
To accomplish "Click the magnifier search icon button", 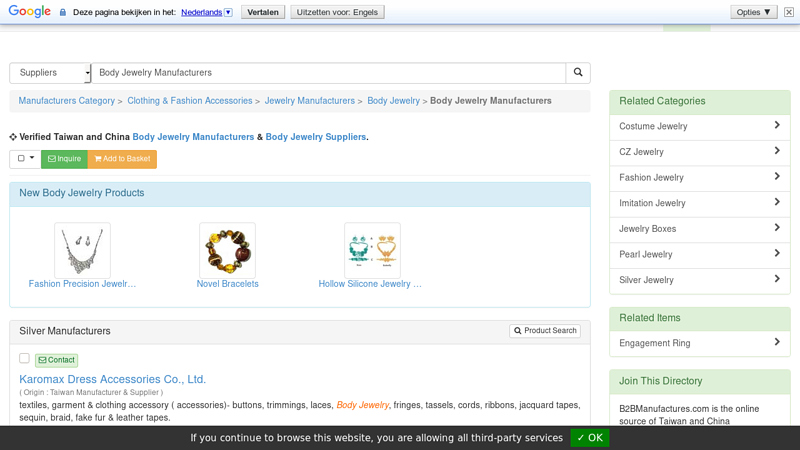I will tap(578, 73).
